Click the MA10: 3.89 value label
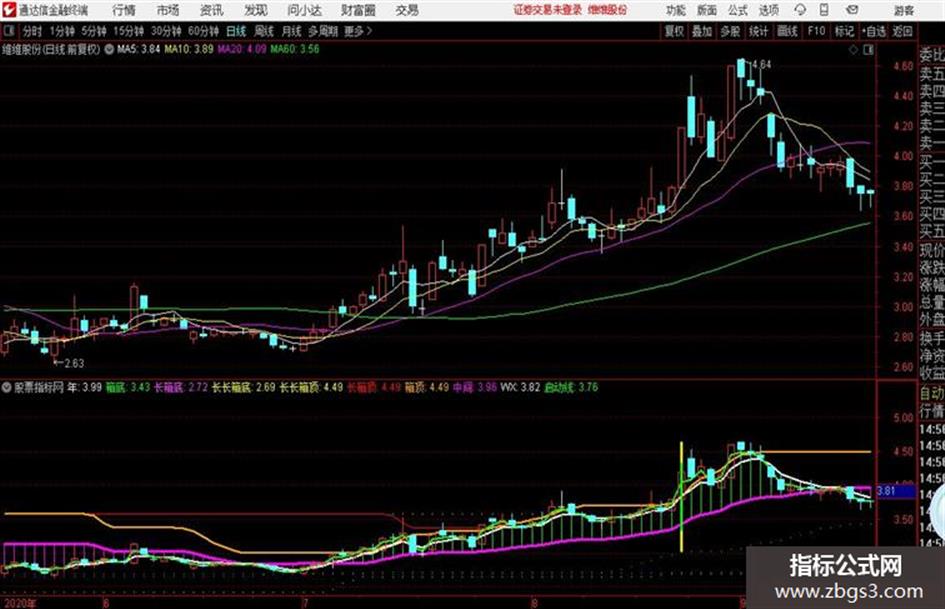The height and width of the screenshot is (609, 945). click(189, 49)
